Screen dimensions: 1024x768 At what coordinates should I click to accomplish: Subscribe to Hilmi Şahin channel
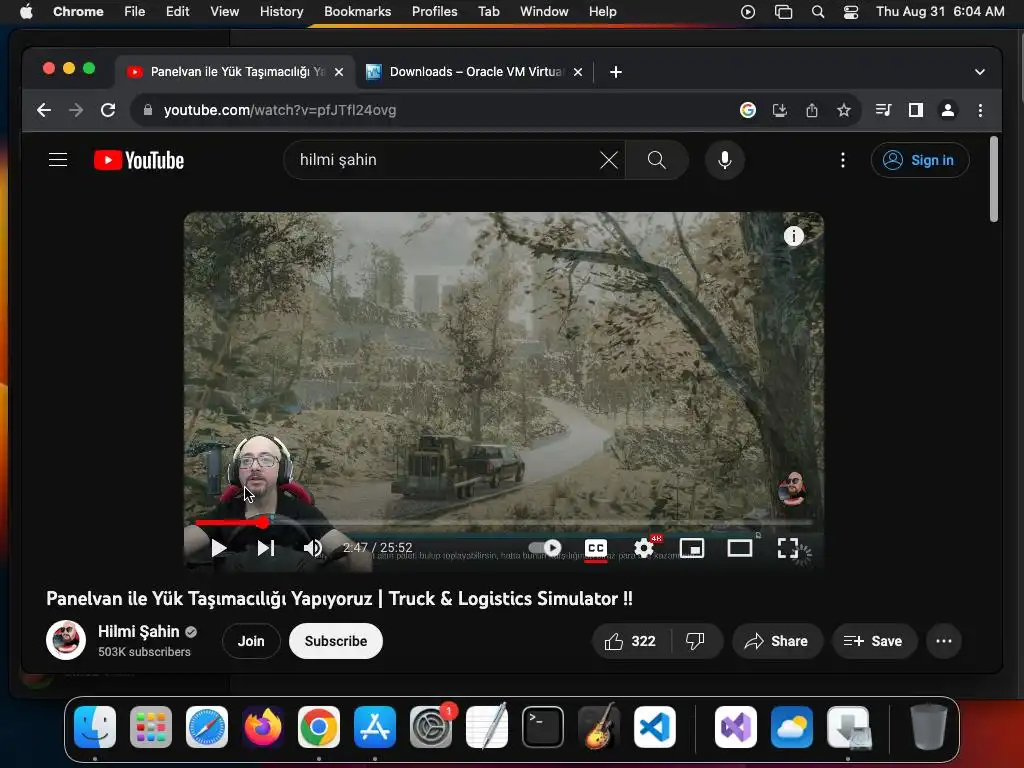pyautogui.click(x=336, y=641)
